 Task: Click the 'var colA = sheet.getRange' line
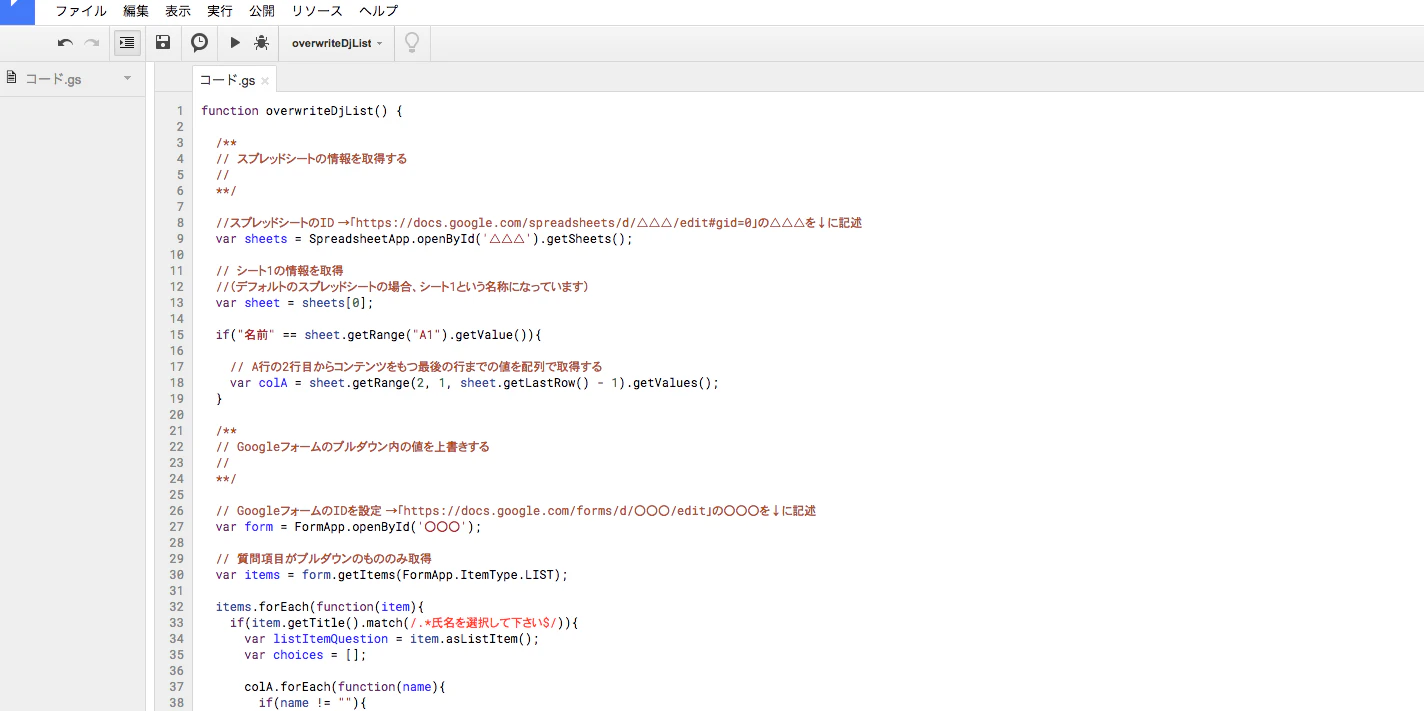pos(474,383)
